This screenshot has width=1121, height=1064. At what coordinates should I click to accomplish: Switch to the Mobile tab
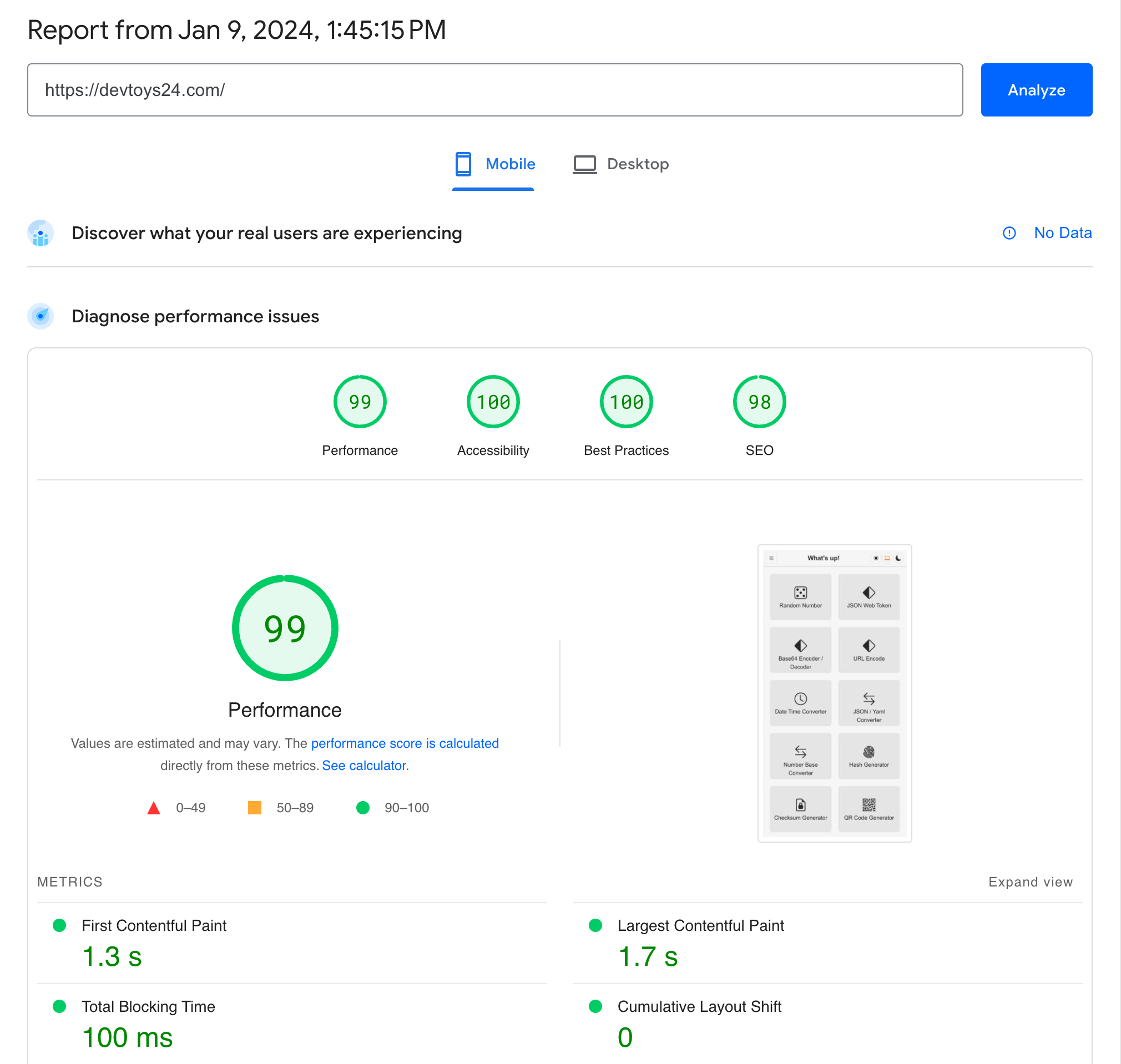(x=509, y=164)
